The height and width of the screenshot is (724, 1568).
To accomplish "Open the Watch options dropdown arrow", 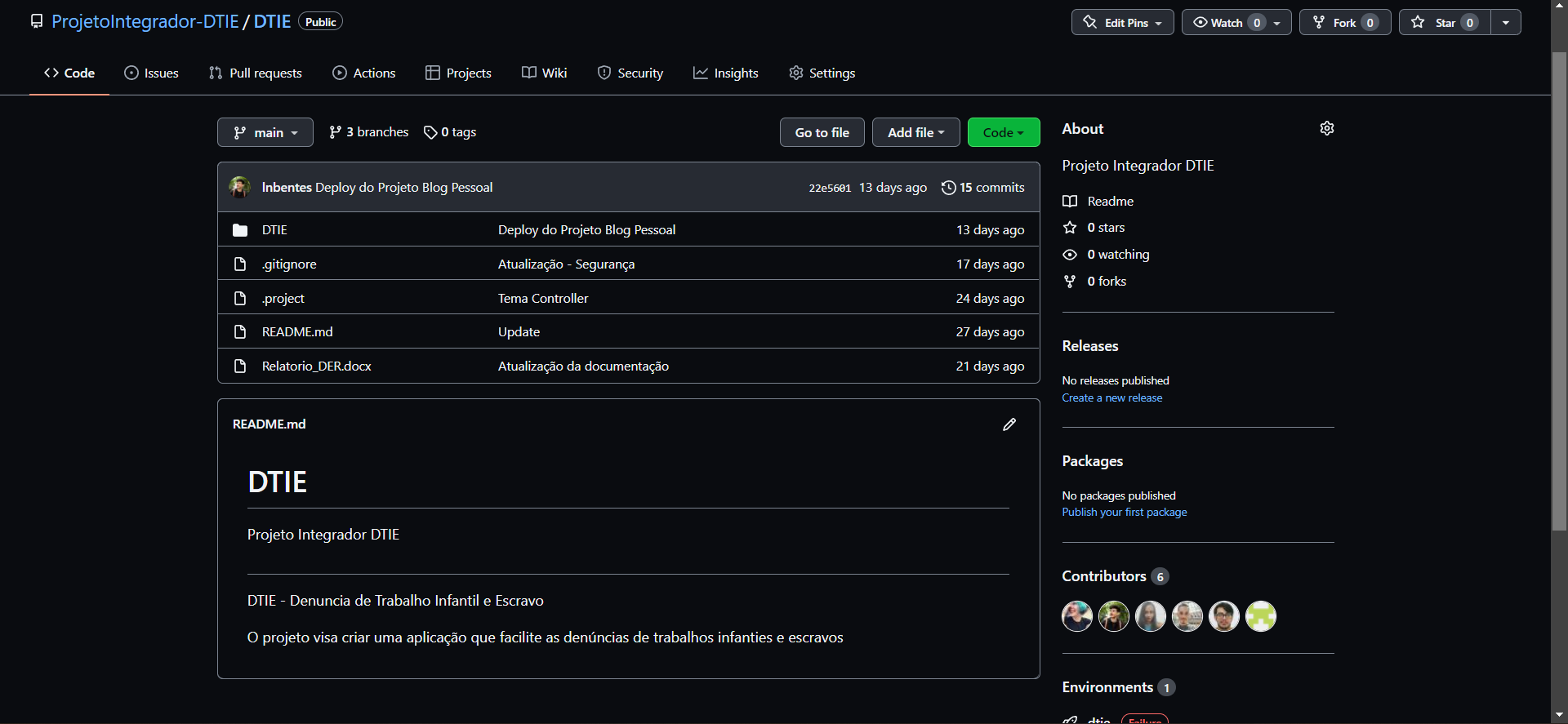I will click(1278, 22).
